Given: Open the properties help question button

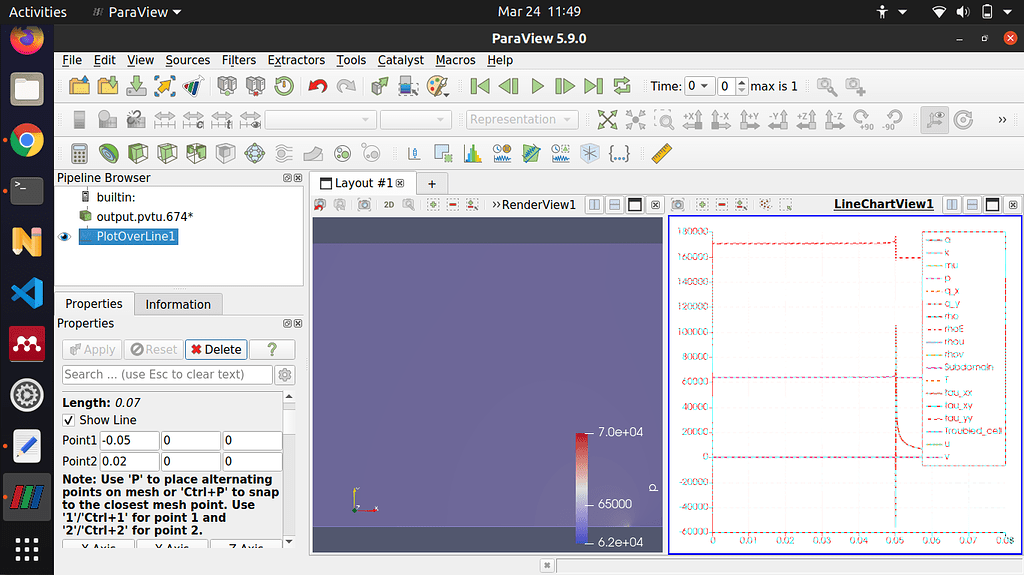Looking at the screenshot, I should coord(272,350).
